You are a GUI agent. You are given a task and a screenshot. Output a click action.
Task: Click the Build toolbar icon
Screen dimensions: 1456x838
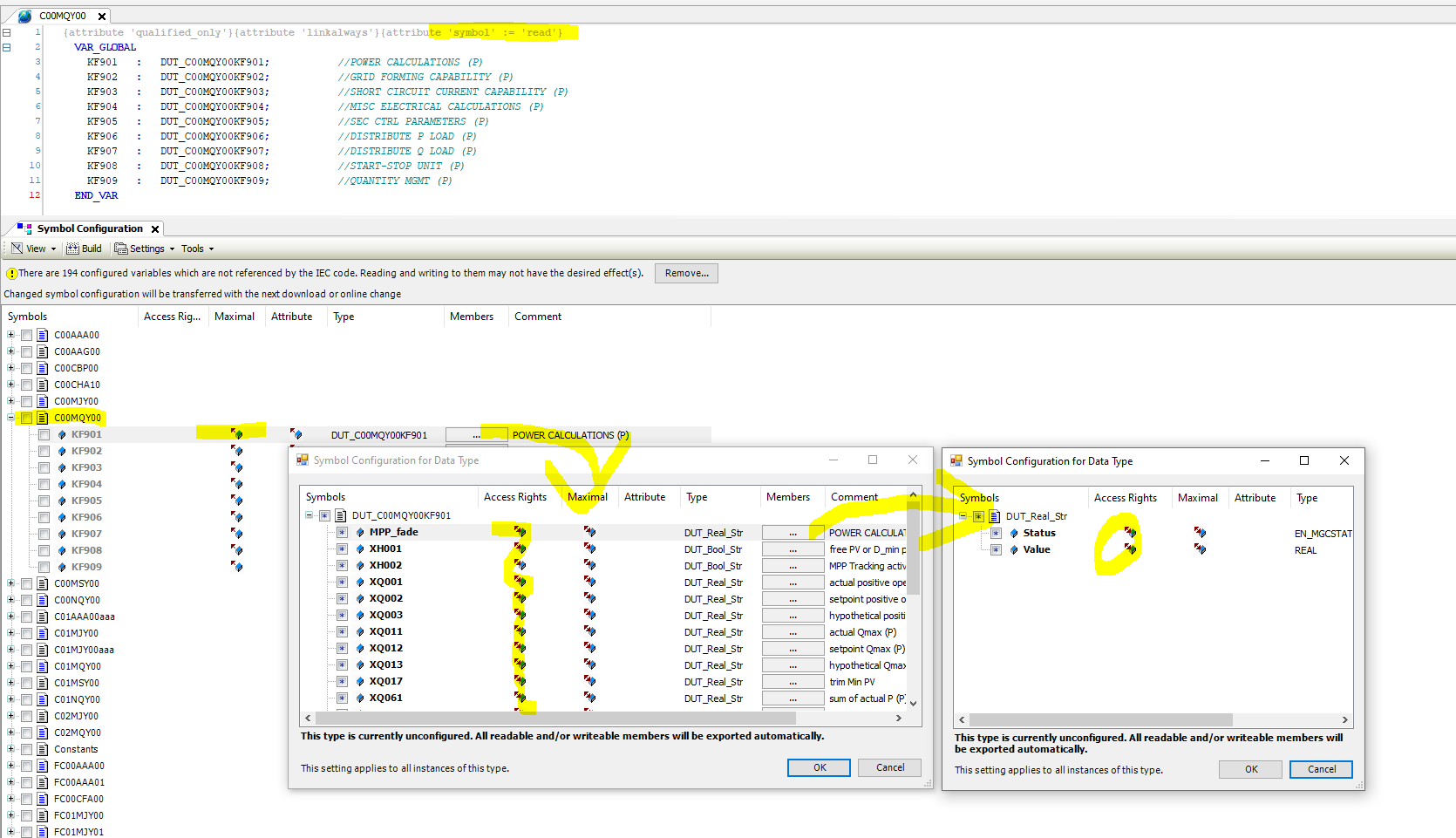[x=73, y=249]
